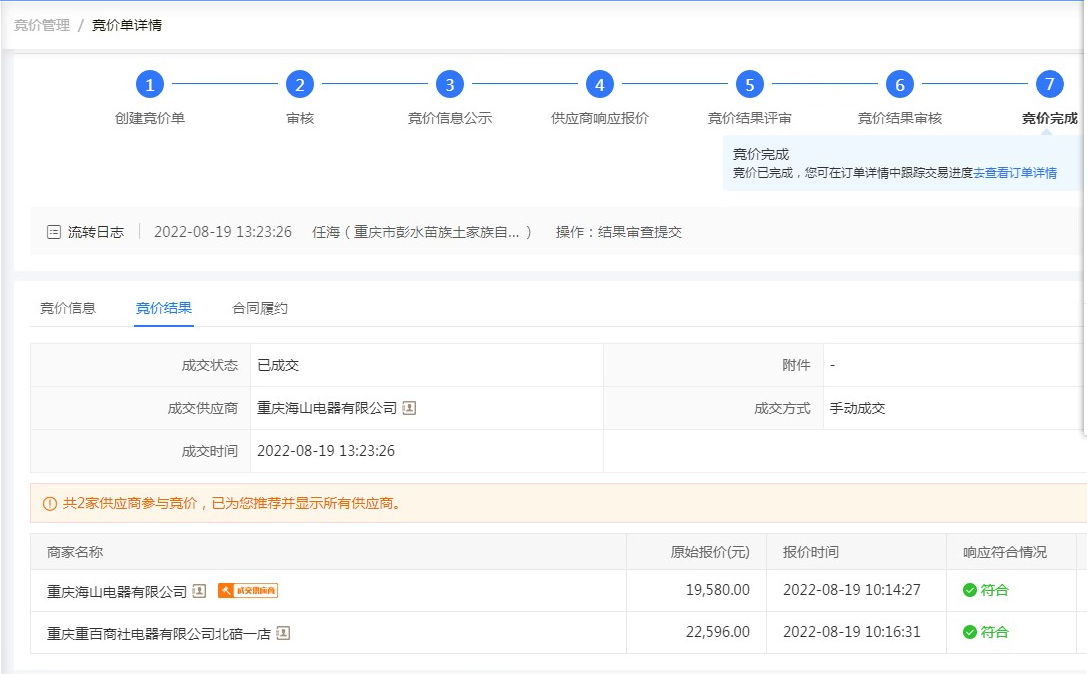Open the 合同履约 tab
Viewport: 1088px width, 674px height.
click(x=260, y=308)
